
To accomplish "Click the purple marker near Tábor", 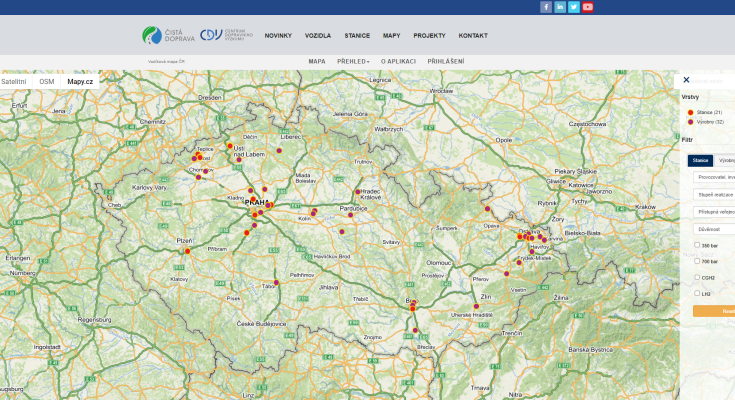I will (x=276, y=282).
